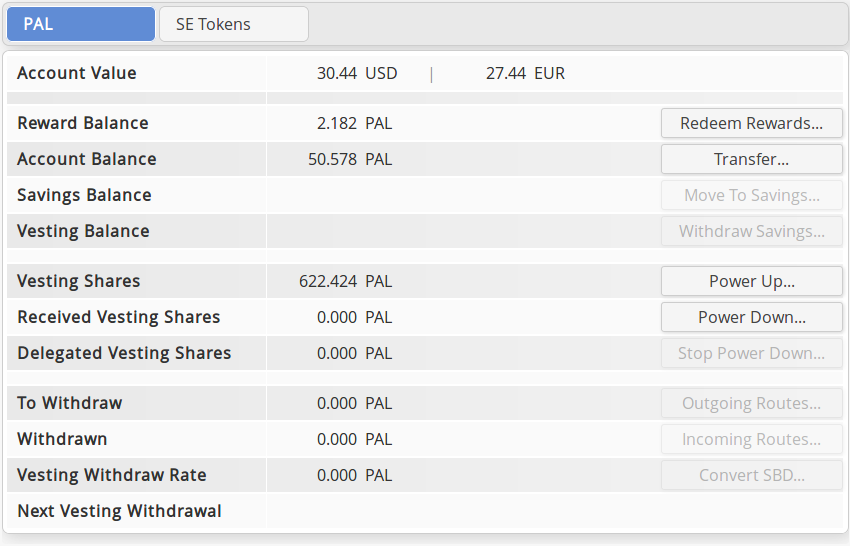Select the 30.44 USD value
The width and height of the screenshot is (850, 546).
(x=357, y=73)
